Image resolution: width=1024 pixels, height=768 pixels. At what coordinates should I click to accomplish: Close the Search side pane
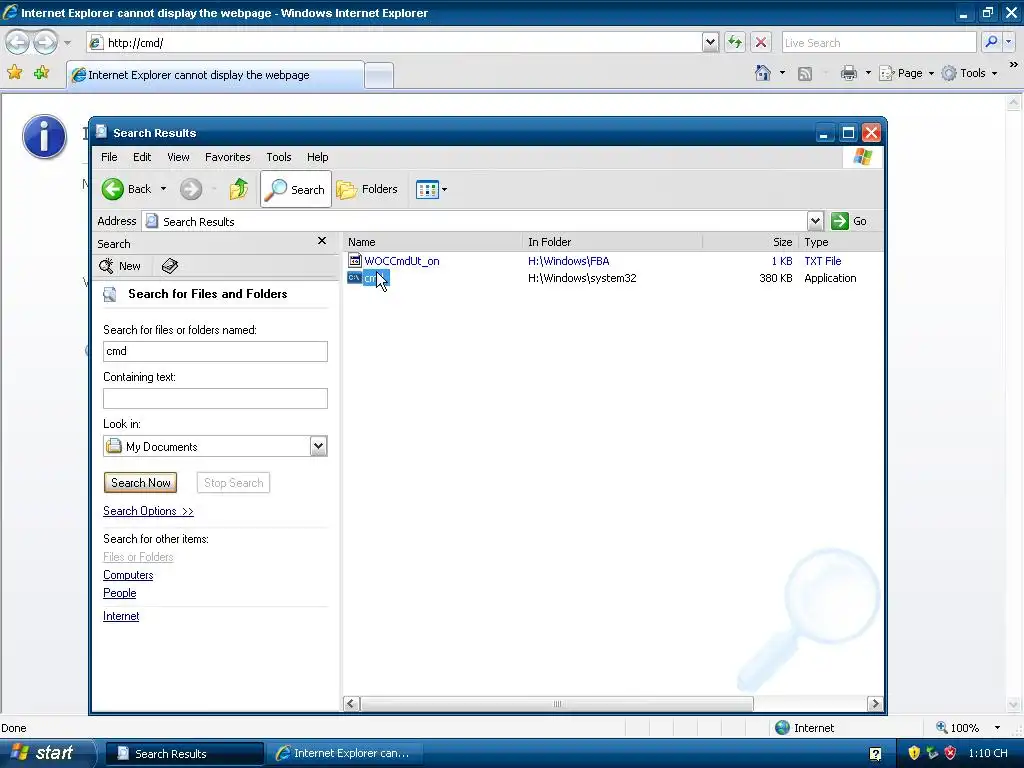pyautogui.click(x=322, y=241)
